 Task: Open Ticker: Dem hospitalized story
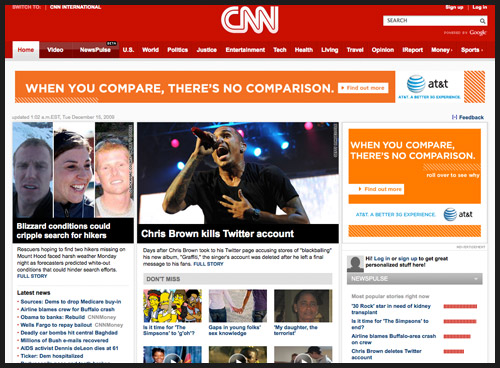52,356
